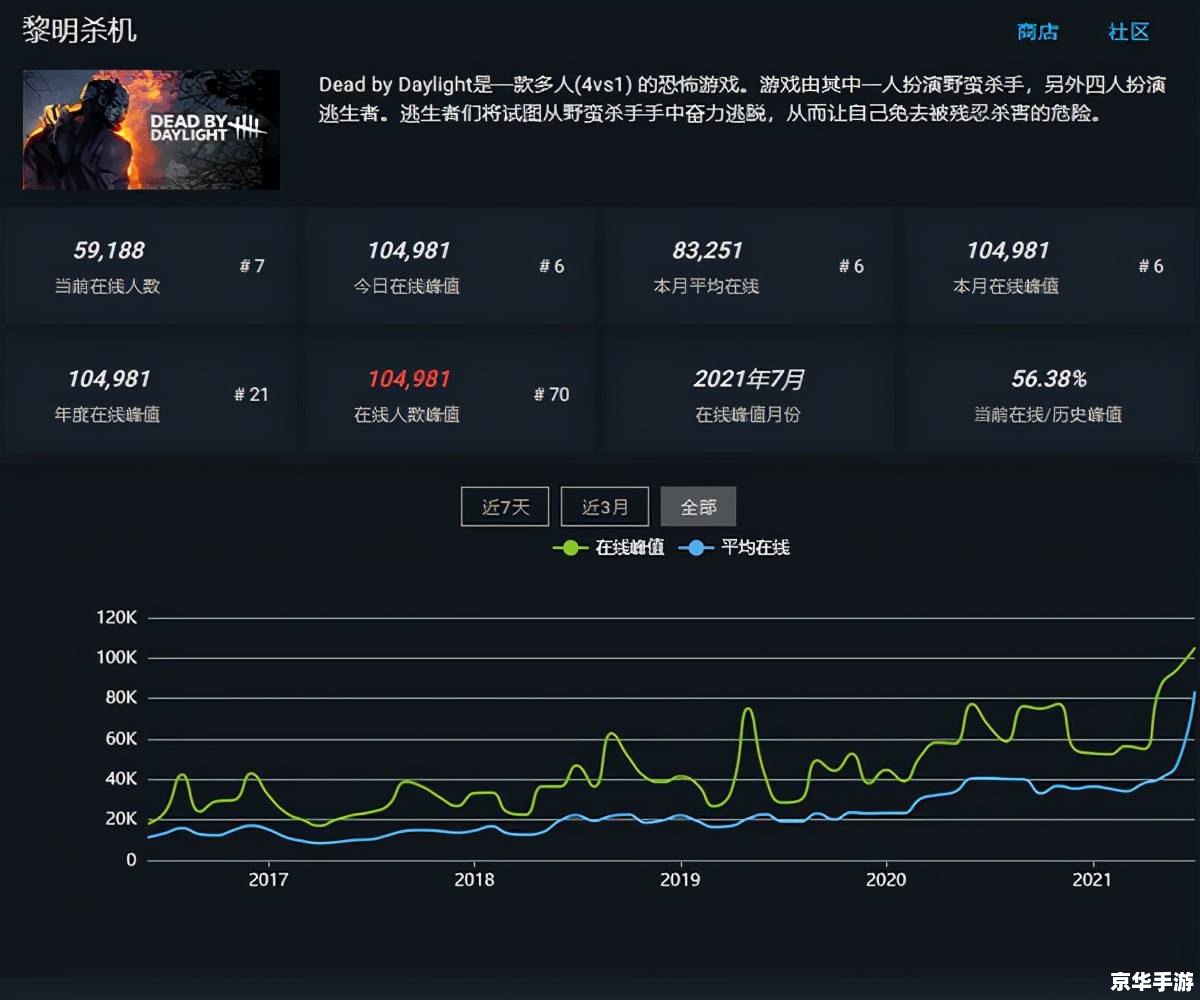Click the 20K y-axis label

(120, 819)
